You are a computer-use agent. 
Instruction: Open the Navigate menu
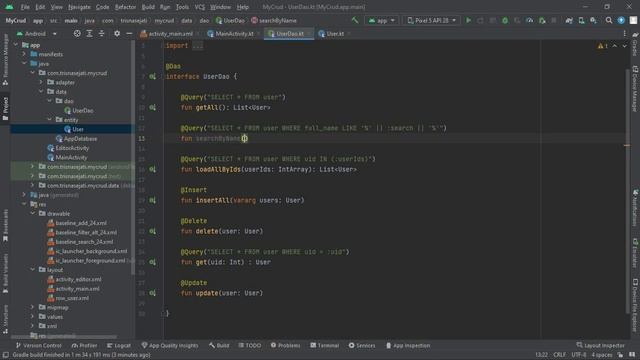[79, 7]
